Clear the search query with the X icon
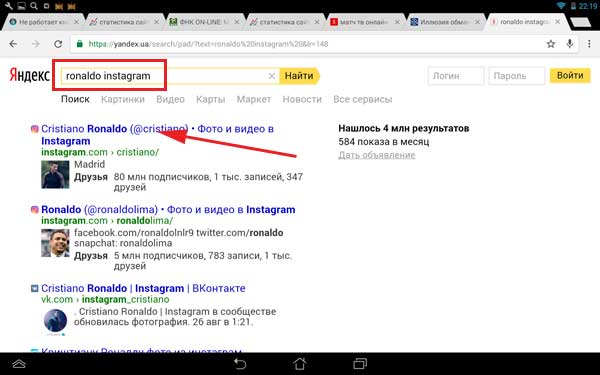 (x=272, y=76)
